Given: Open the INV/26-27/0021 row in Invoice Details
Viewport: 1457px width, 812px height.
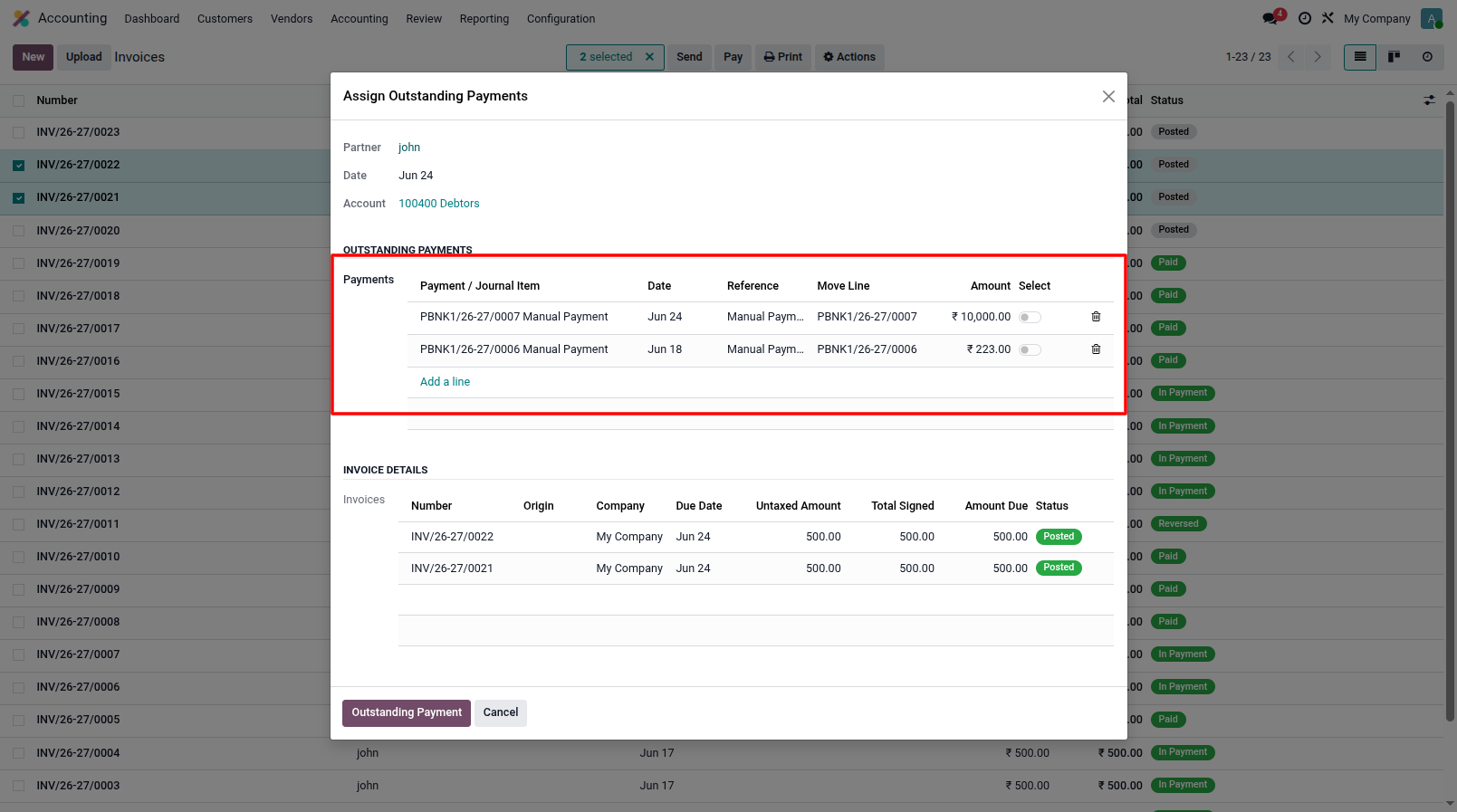Looking at the screenshot, I should pyautogui.click(x=755, y=568).
